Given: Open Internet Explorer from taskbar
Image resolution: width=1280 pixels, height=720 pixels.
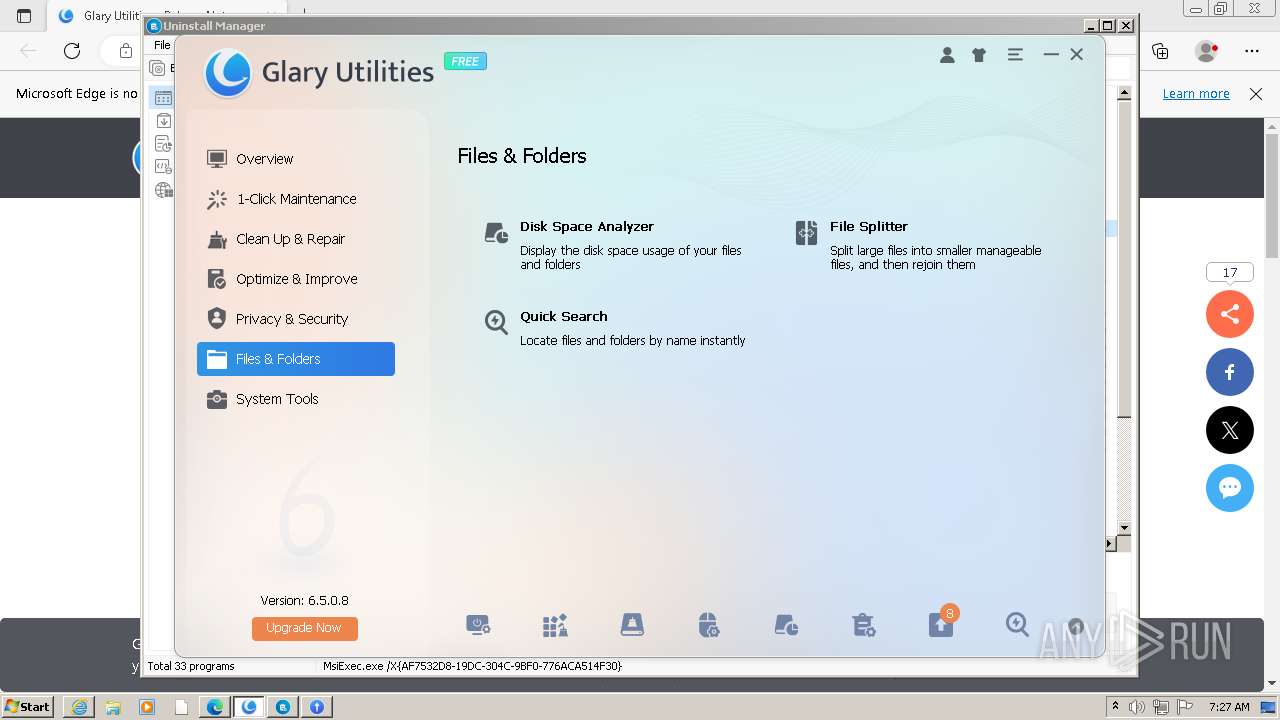Looking at the screenshot, I should coord(78,707).
